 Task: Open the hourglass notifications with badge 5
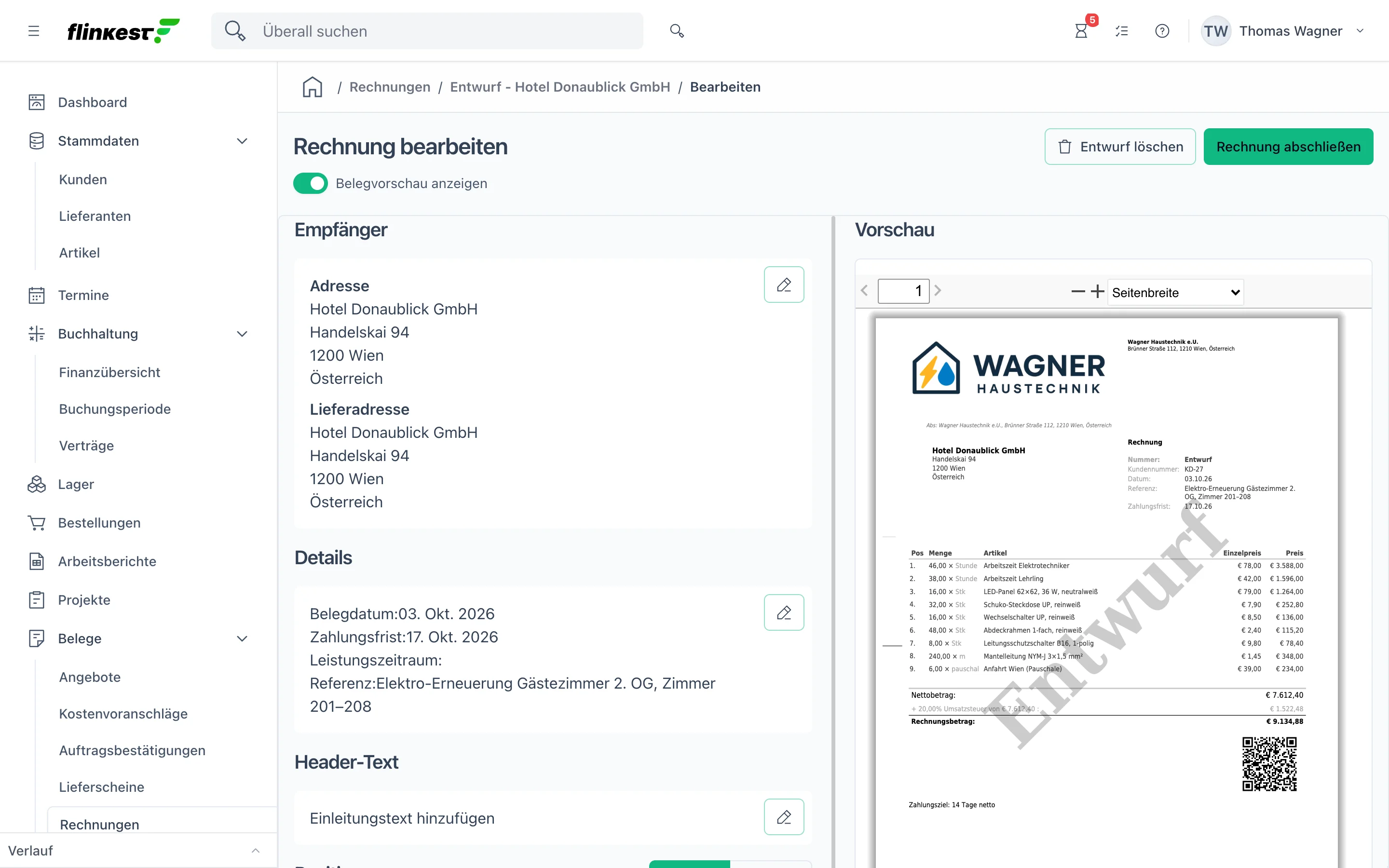pos(1082,30)
